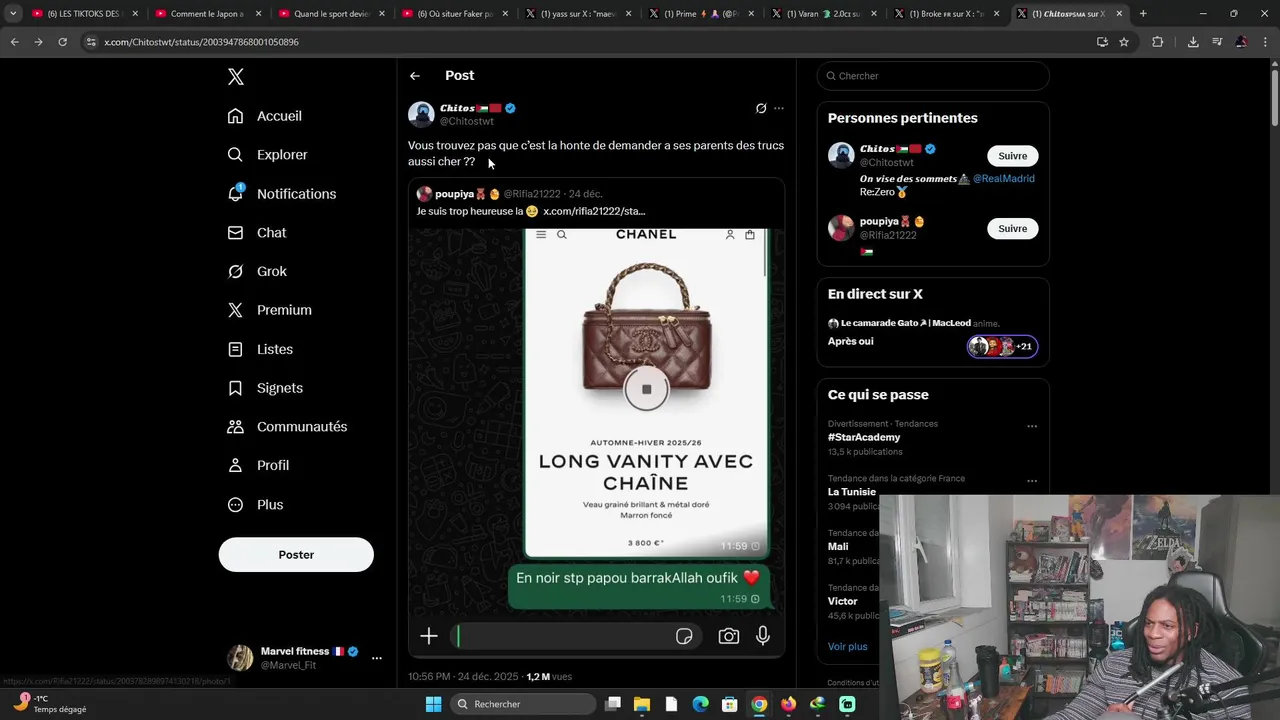Open the #StarAcademy trend
This screenshot has height=720, width=1280.
click(x=864, y=437)
